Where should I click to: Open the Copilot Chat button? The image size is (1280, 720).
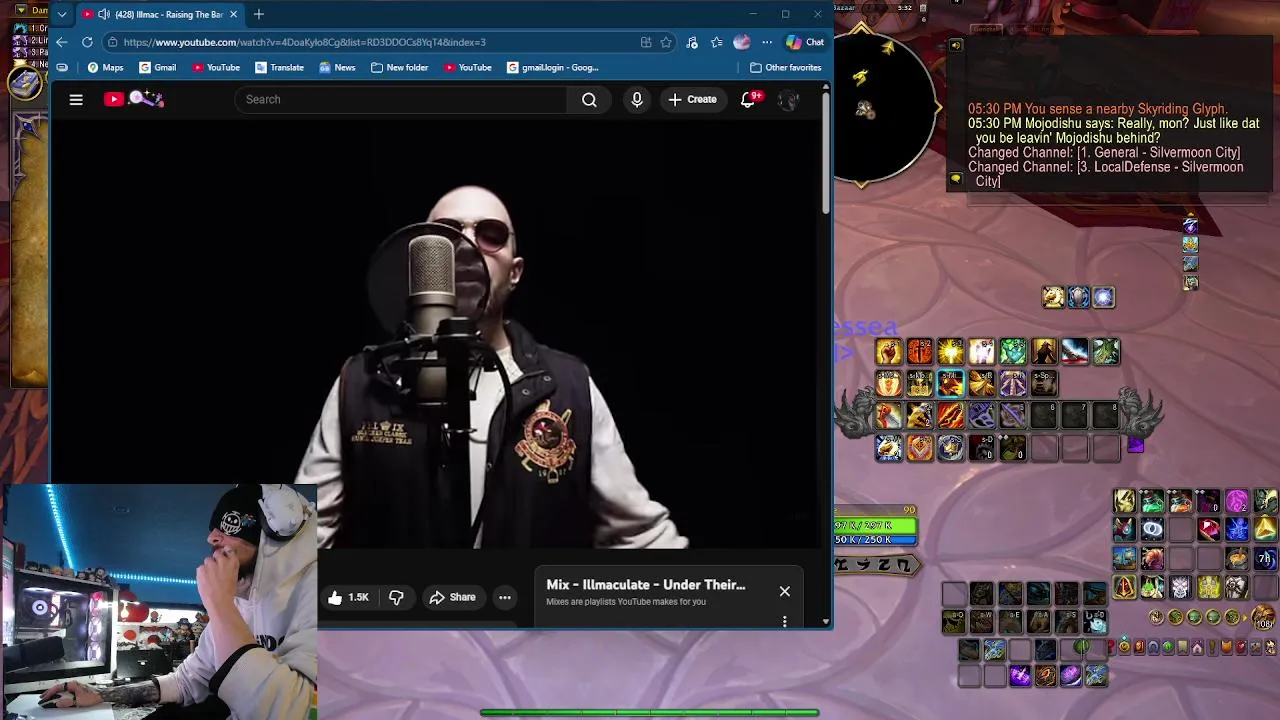click(806, 42)
